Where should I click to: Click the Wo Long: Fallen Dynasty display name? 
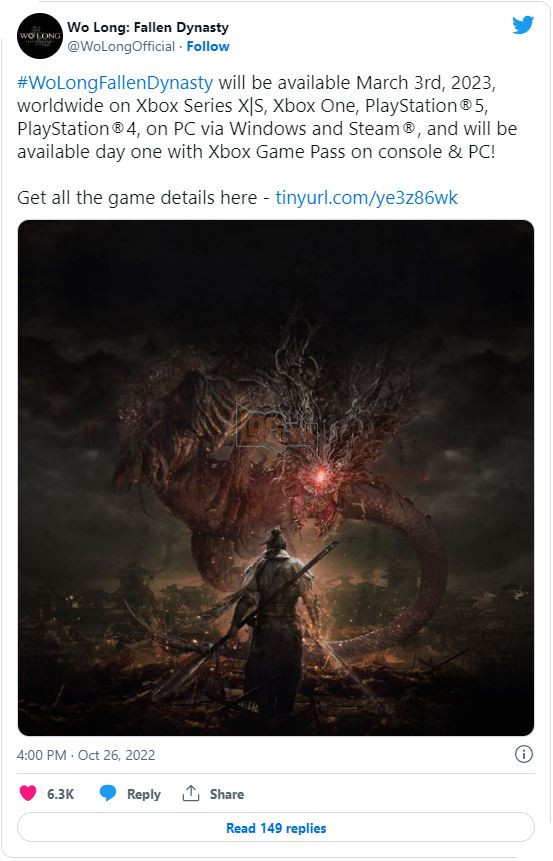point(148,27)
